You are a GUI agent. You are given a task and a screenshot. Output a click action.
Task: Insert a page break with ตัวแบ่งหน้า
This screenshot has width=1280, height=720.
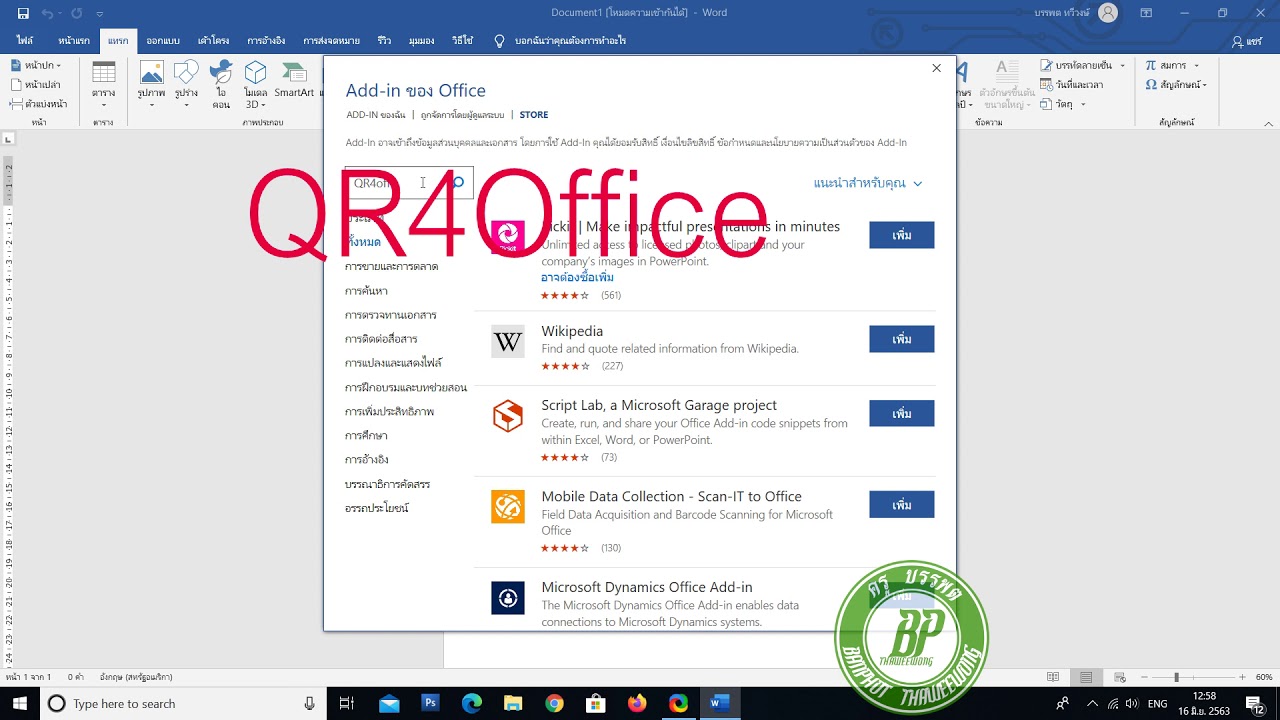tap(38, 104)
